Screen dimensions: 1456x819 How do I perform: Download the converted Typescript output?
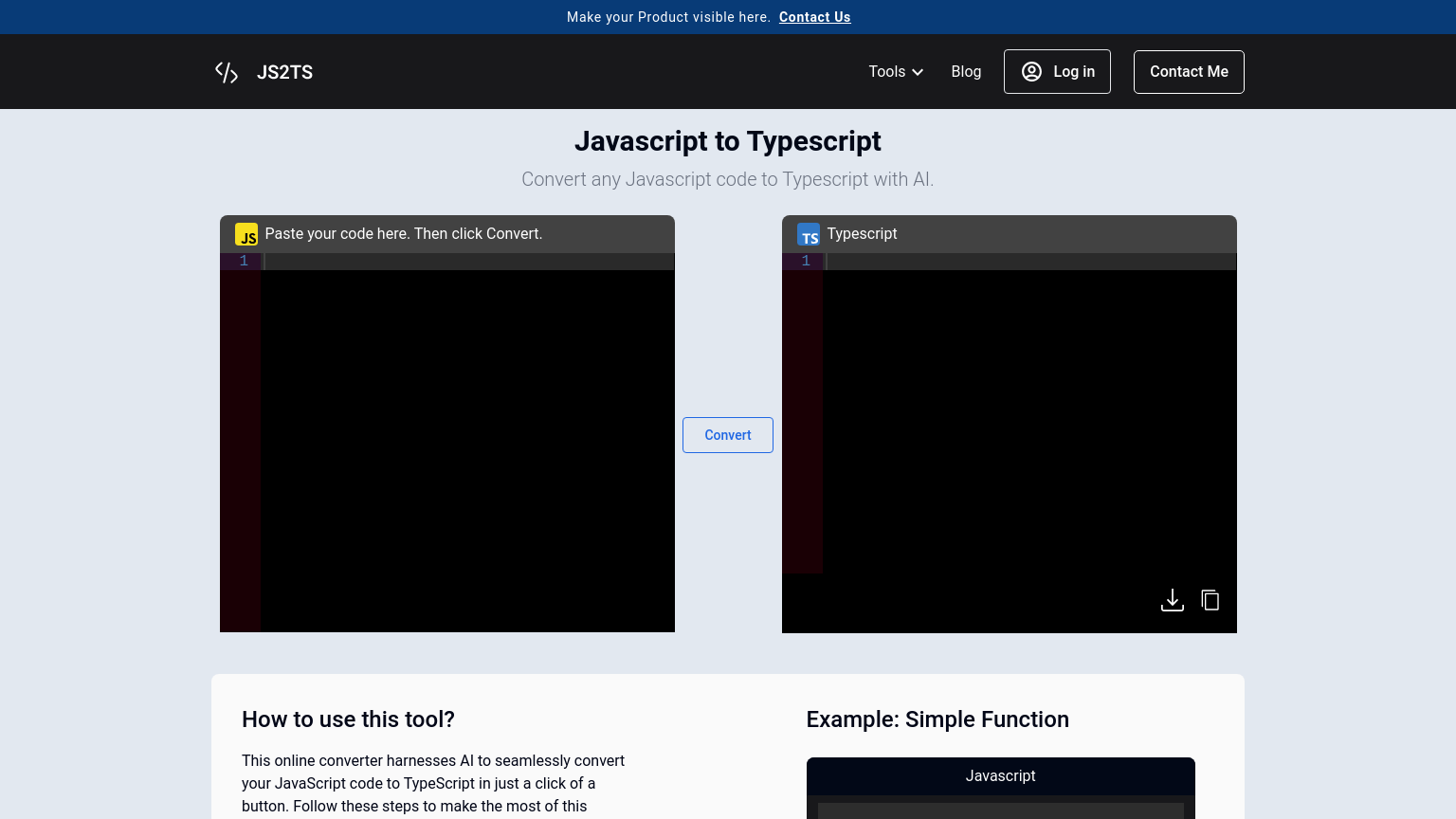pos(1173,600)
